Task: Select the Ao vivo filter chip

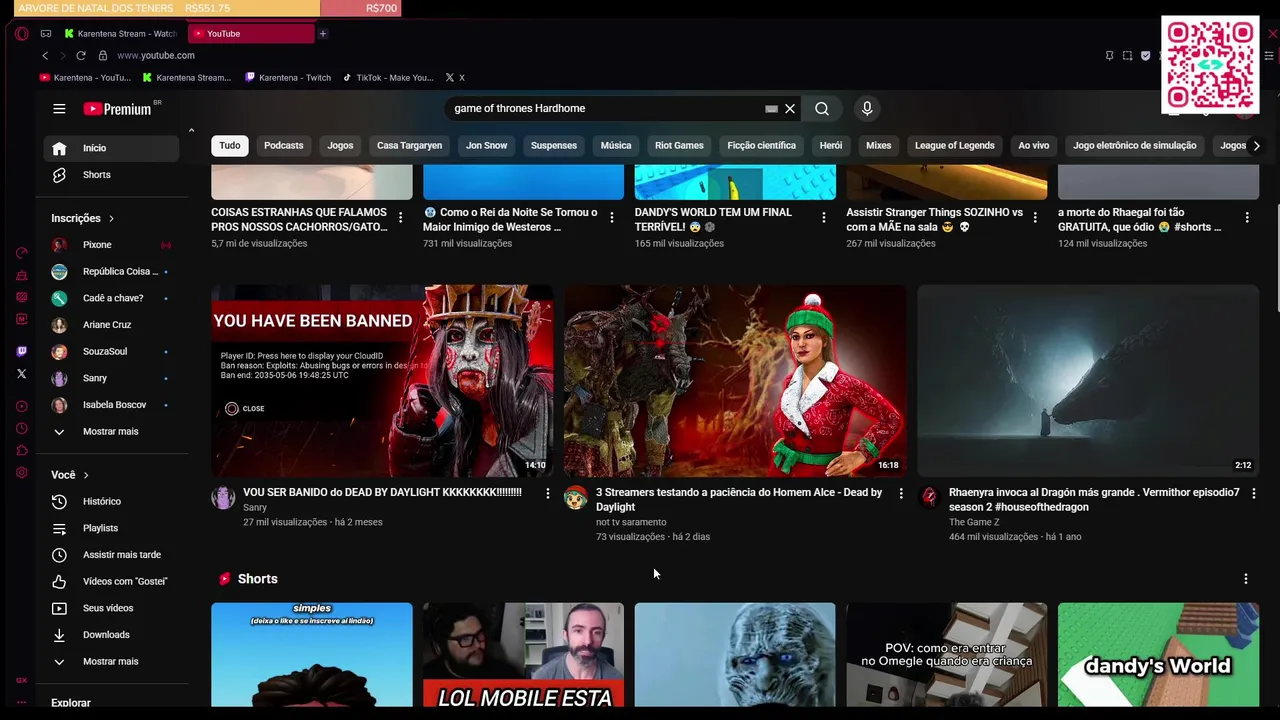Action: tap(1034, 146)
